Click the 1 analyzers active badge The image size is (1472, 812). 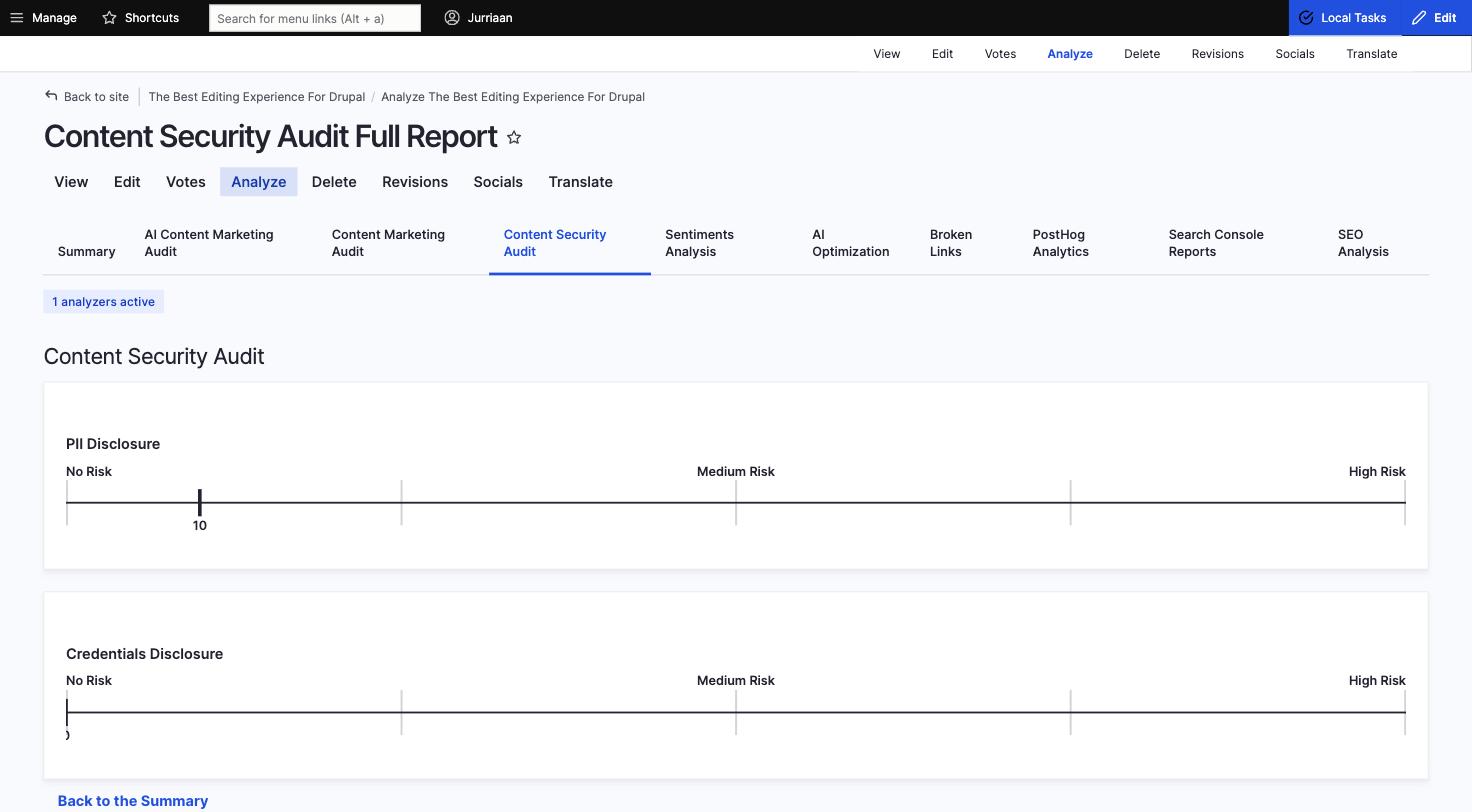coord(104,302)
